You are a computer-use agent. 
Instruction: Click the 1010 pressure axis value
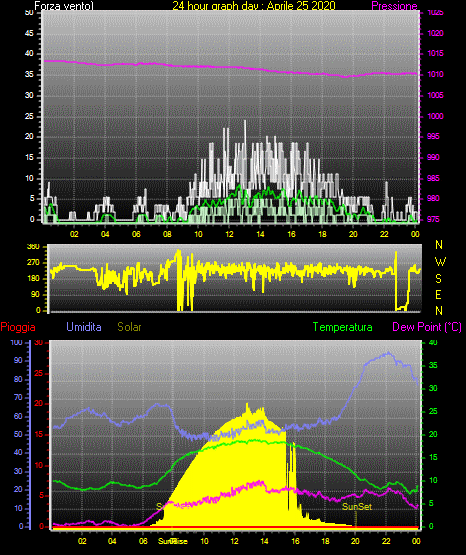point(436,74)
